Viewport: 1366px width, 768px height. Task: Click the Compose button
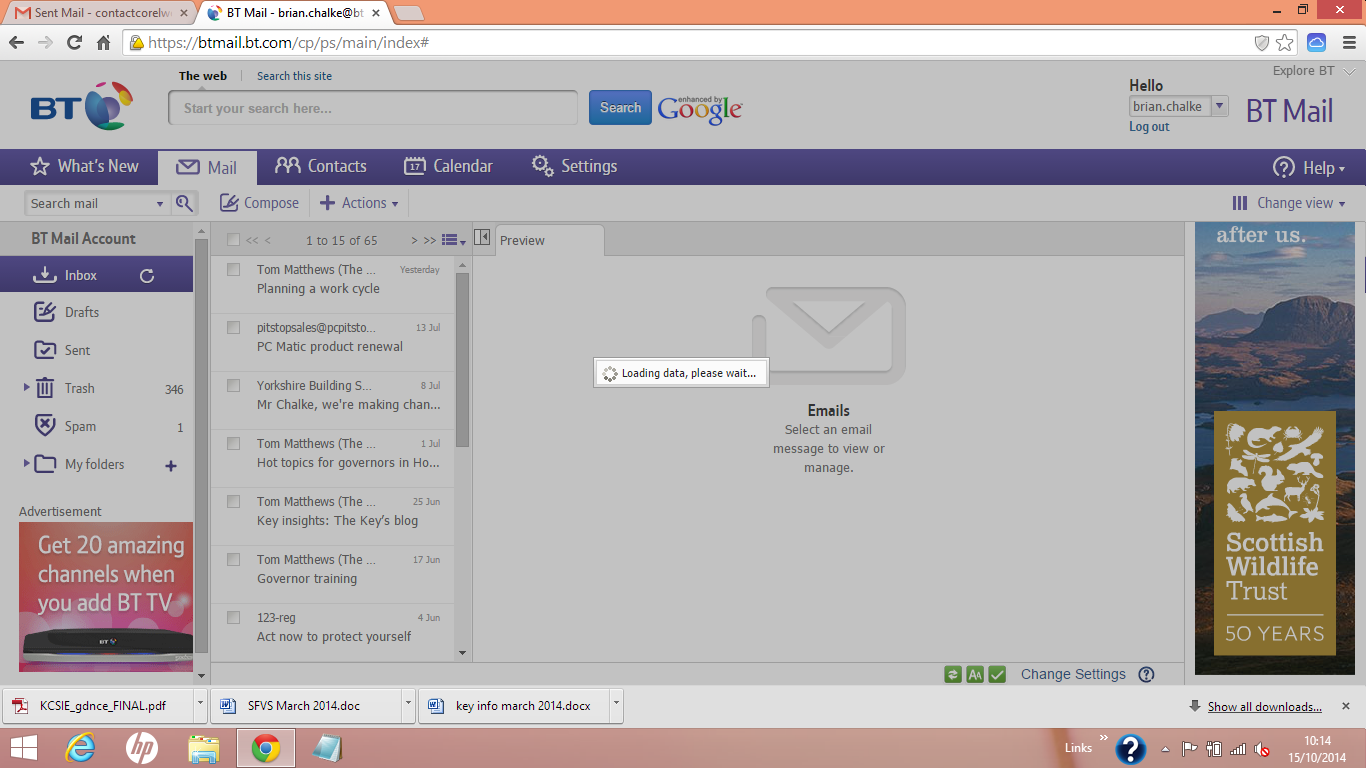click(259, 203)
